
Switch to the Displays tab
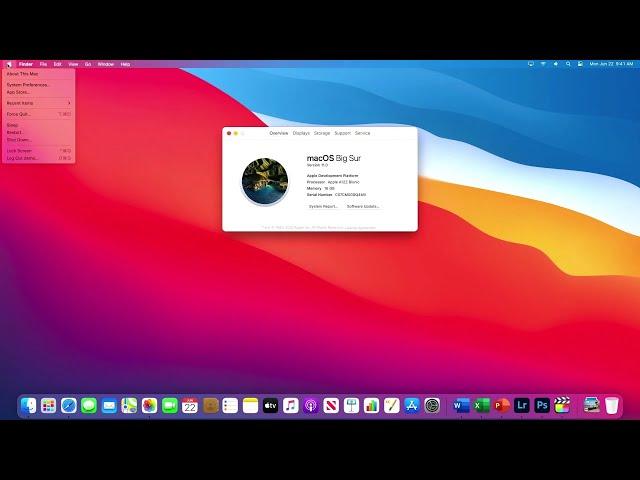tap(301, 133)
